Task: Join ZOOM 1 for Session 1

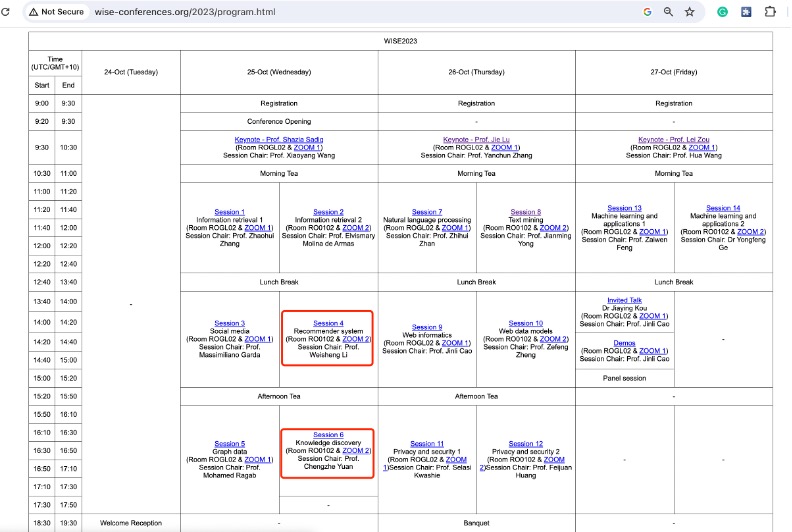Action: (258, 228)
